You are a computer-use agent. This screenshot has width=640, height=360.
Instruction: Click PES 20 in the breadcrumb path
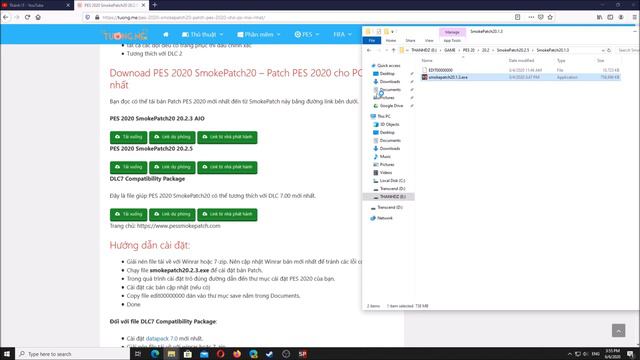click(x=469, y=50)
